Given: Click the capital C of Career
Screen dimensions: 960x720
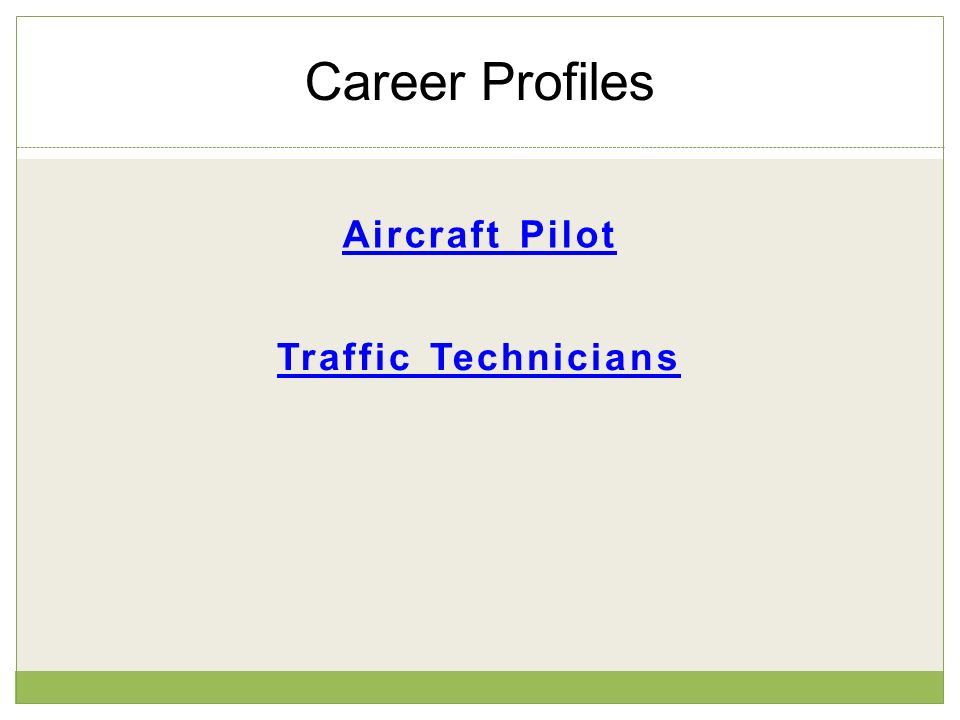Looking at the screenshot, I should tap(324, 82).
